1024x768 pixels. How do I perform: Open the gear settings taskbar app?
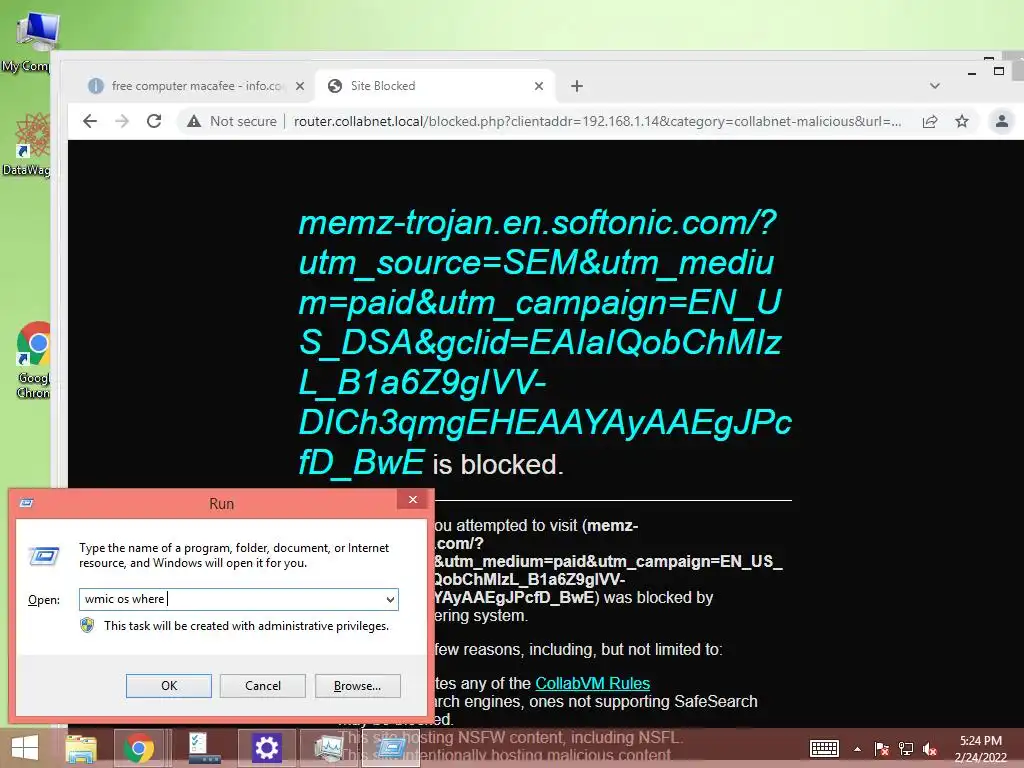click(266, 748)
